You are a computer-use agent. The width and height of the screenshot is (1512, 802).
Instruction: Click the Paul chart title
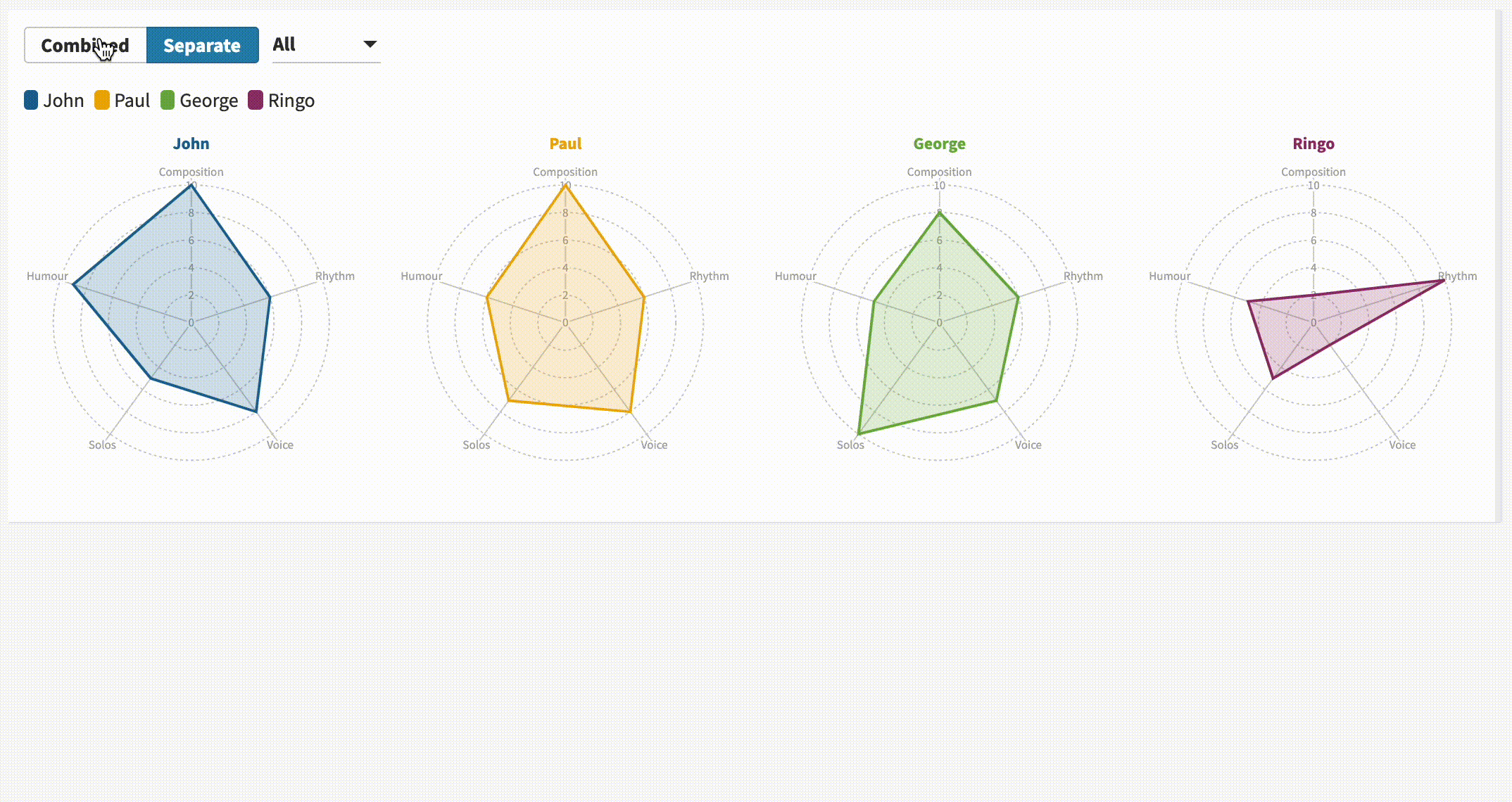pyautogui.click(x=565, y=144)
